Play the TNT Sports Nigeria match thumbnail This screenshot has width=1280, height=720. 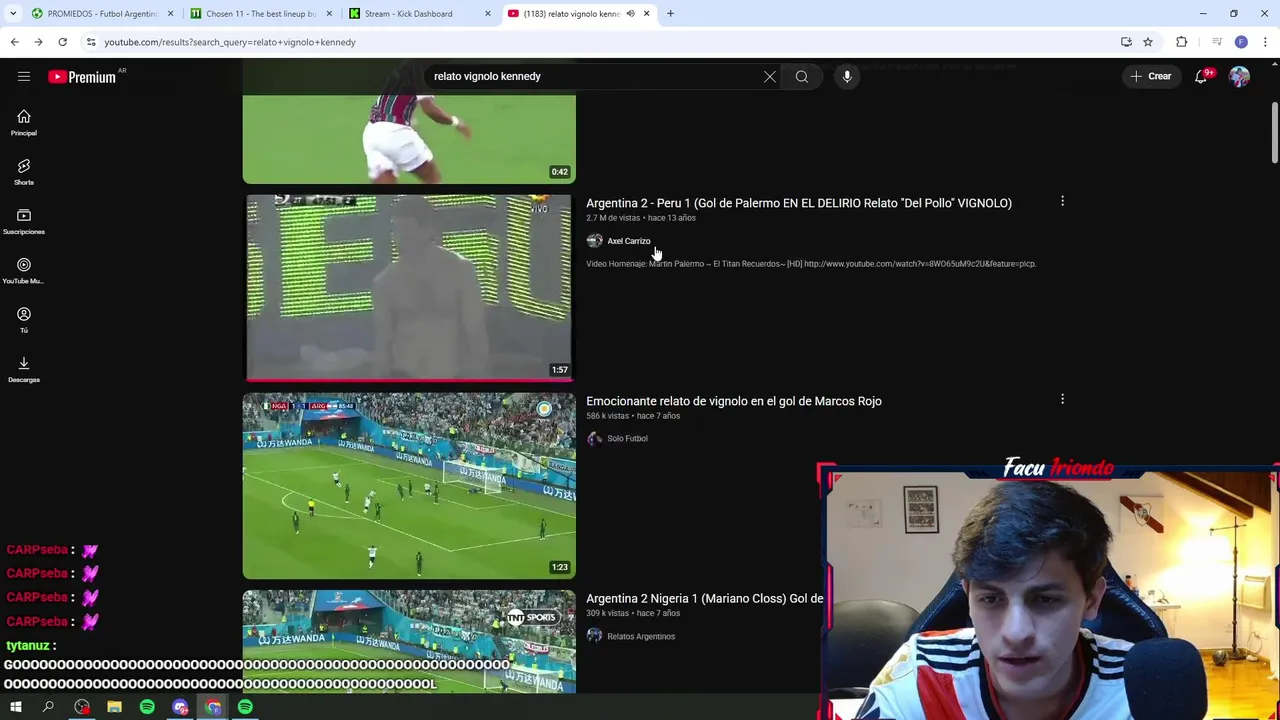(x=409, y=641)
